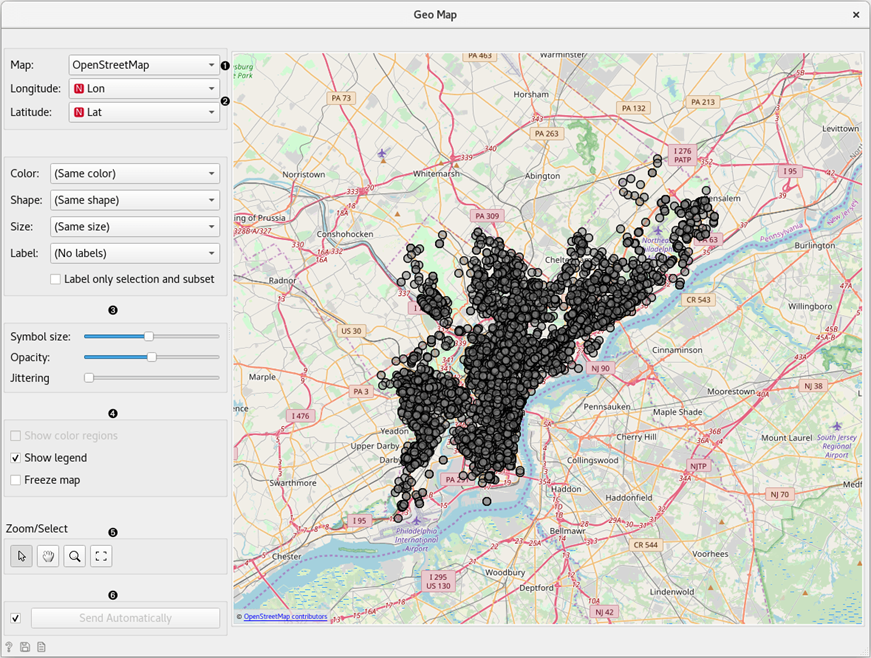The image size is (871, 658).
Task: Choose the magnifier zoom tool
Action: (x=74, y=556)
